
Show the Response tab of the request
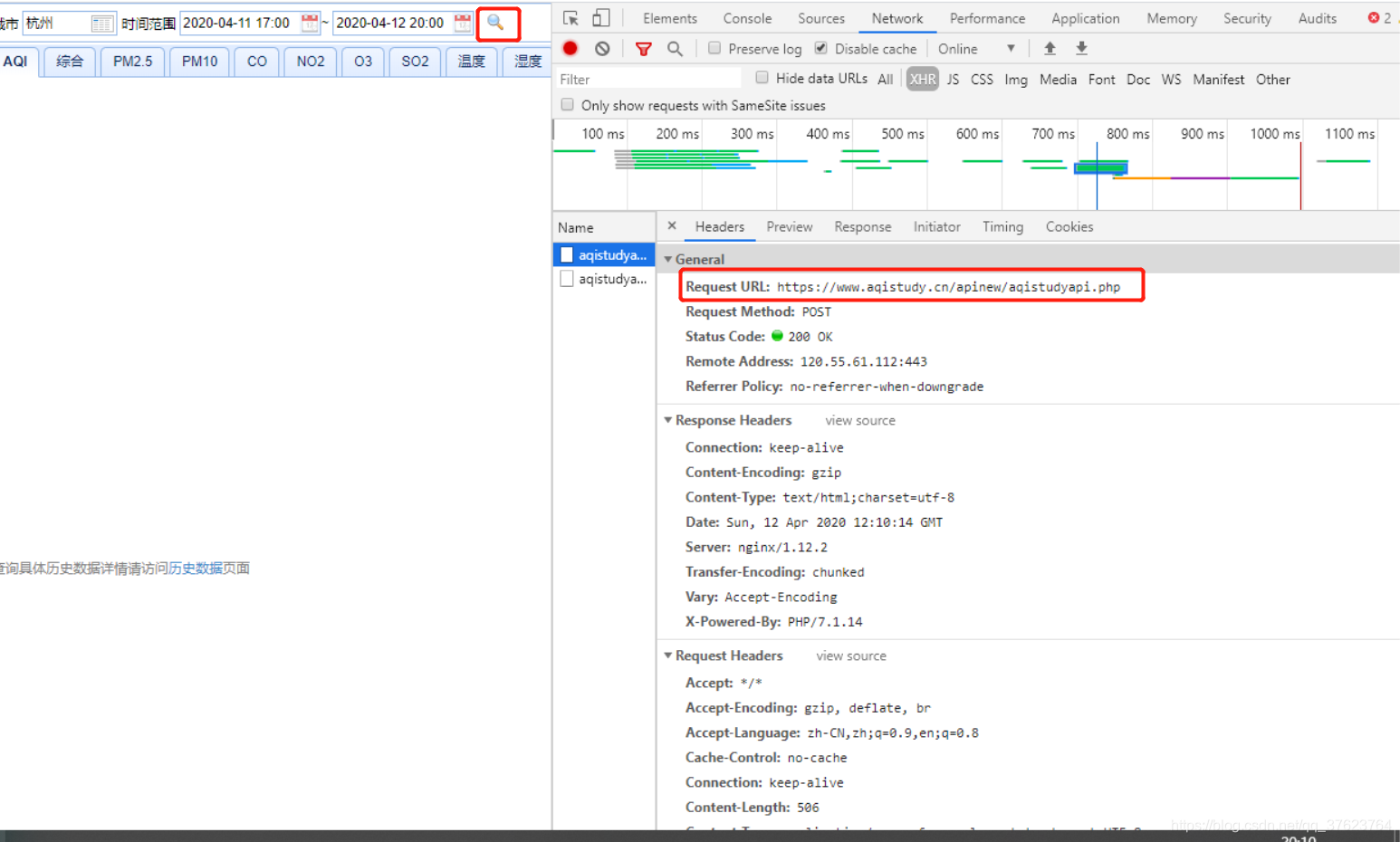point(863,227)
